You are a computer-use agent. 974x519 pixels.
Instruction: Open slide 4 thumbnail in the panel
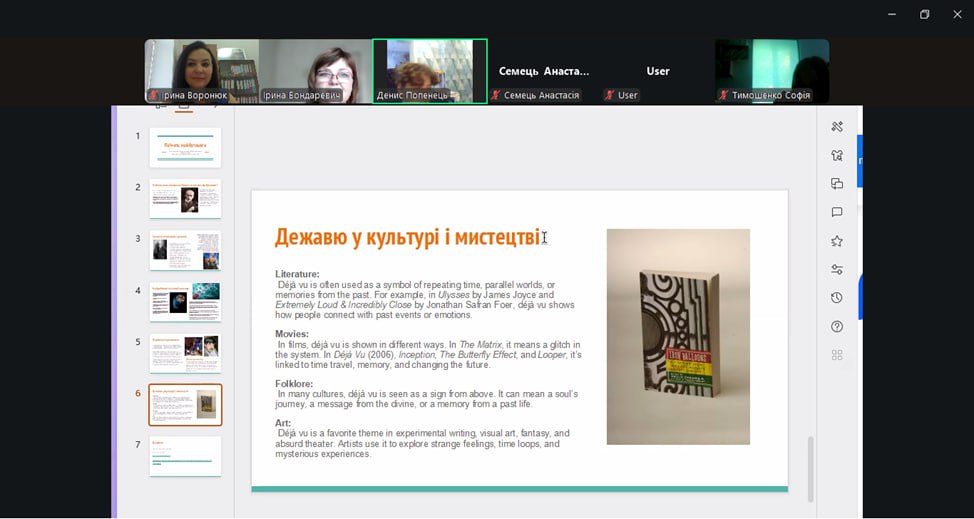click(185, 302)
